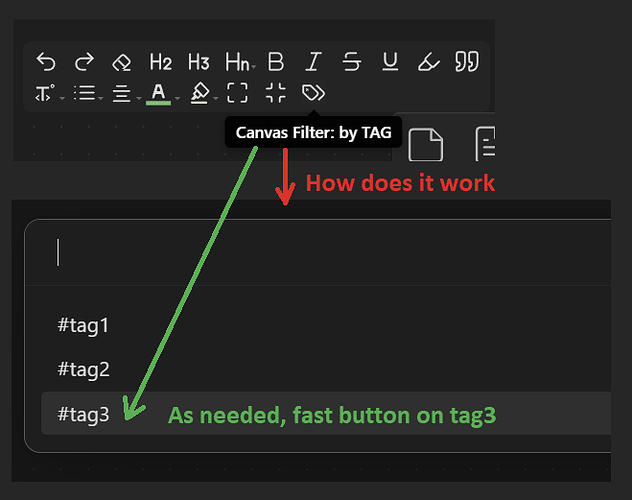The height and width of the screenshot is (500, 632).
Task: Click the text size T icon
Action: click(x=44, y=93)
